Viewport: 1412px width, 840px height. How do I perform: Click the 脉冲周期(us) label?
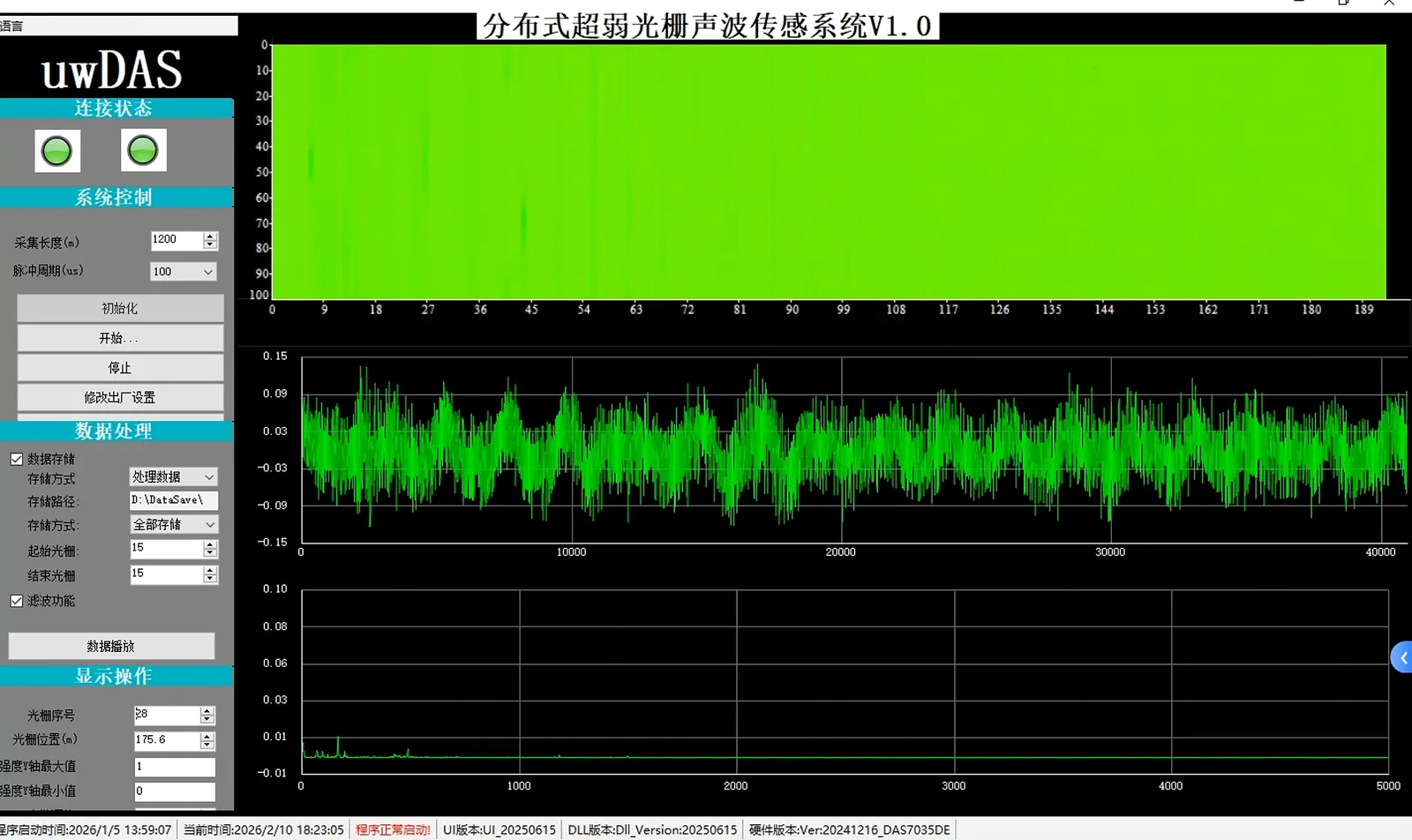point(49,271)
